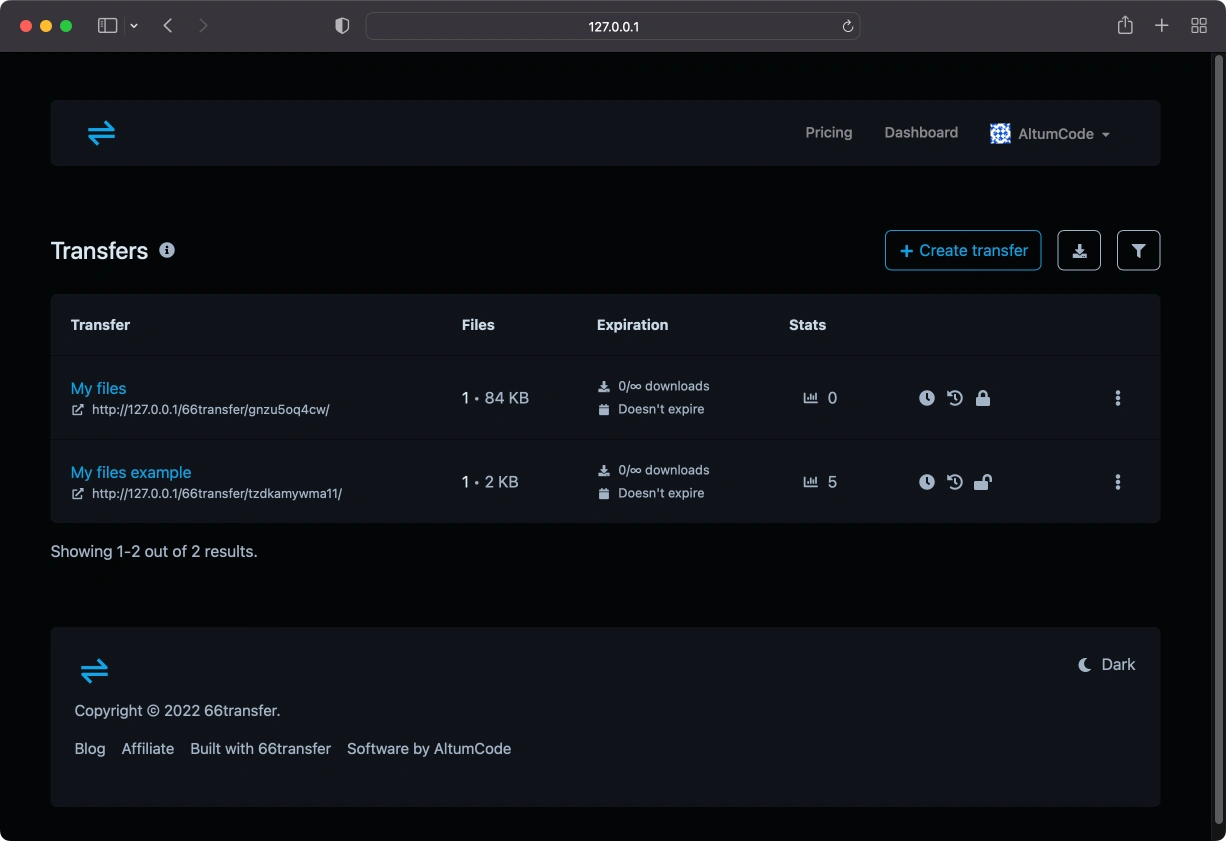The height and width of the screenshot is (841, 1226).
Task: Click the 66transfer logo in footer
Action: [94, 671]
